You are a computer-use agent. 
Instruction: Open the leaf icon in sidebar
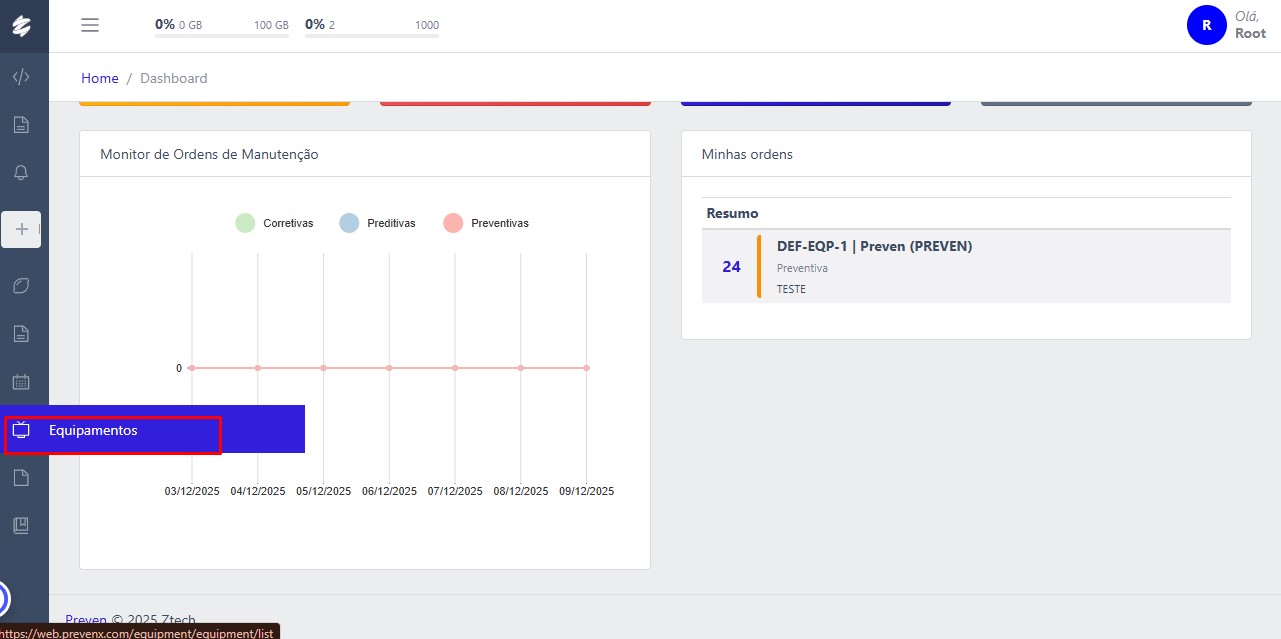21,286
